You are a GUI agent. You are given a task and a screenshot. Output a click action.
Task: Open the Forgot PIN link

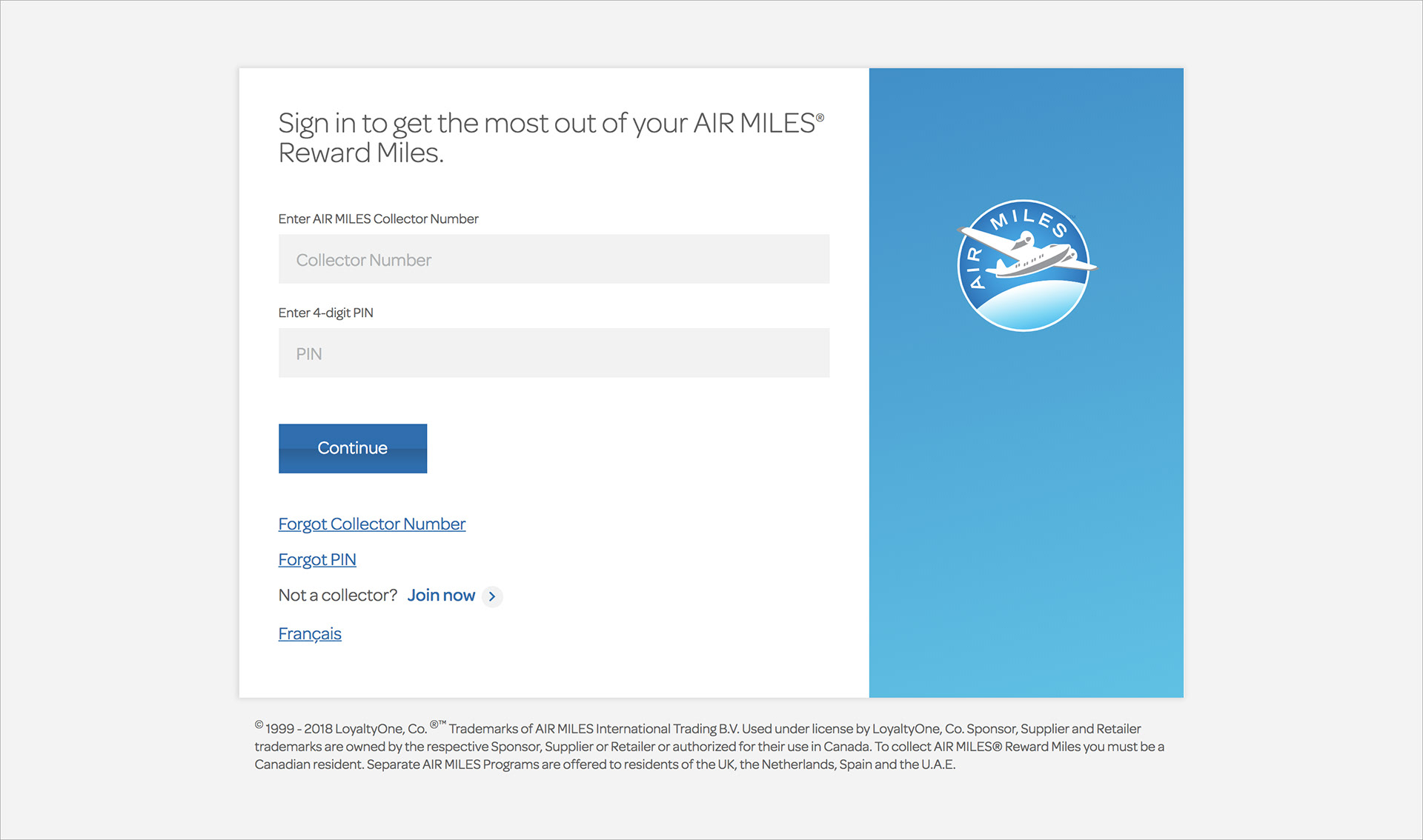(317, 559)
